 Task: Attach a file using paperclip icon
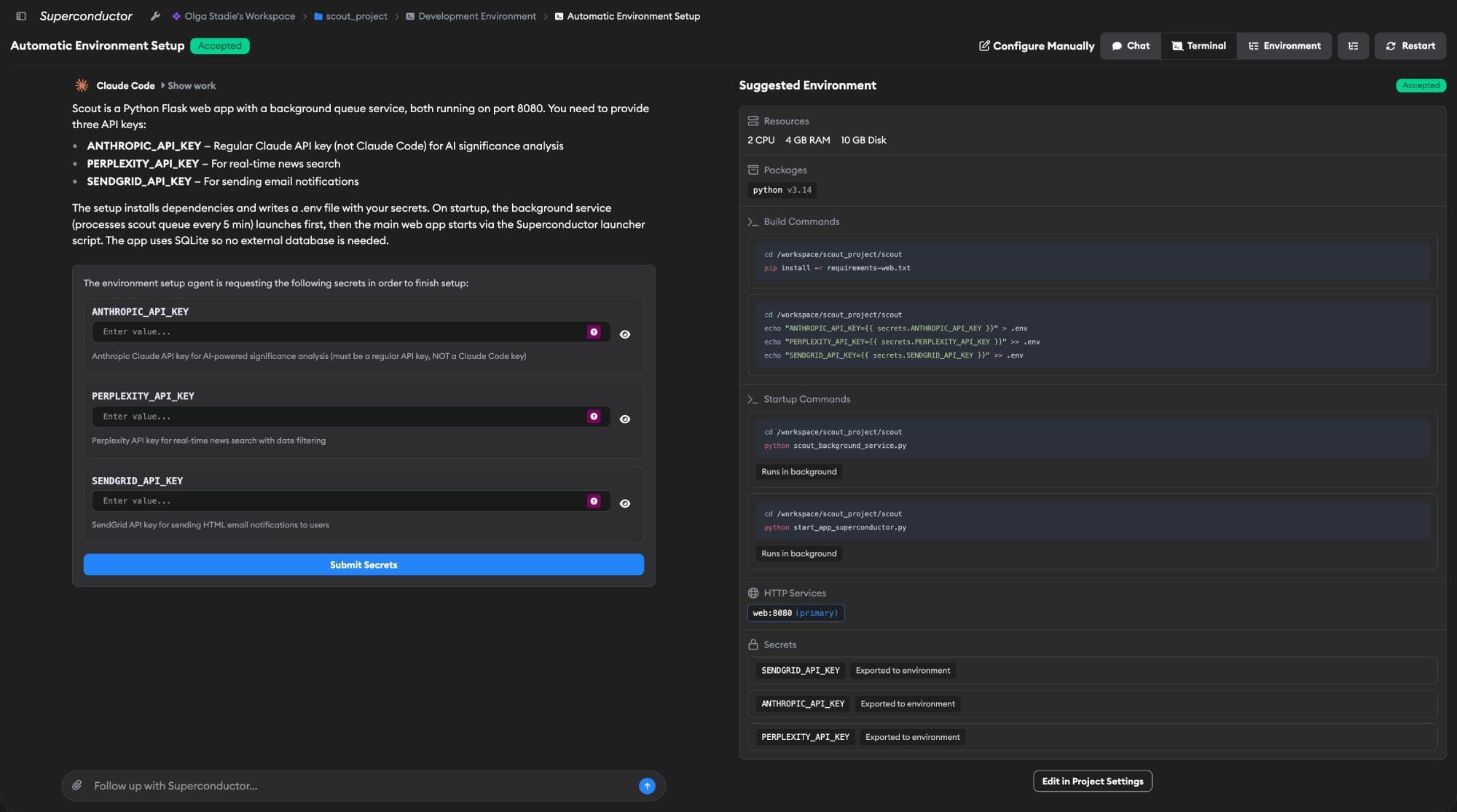coord(77,785)
